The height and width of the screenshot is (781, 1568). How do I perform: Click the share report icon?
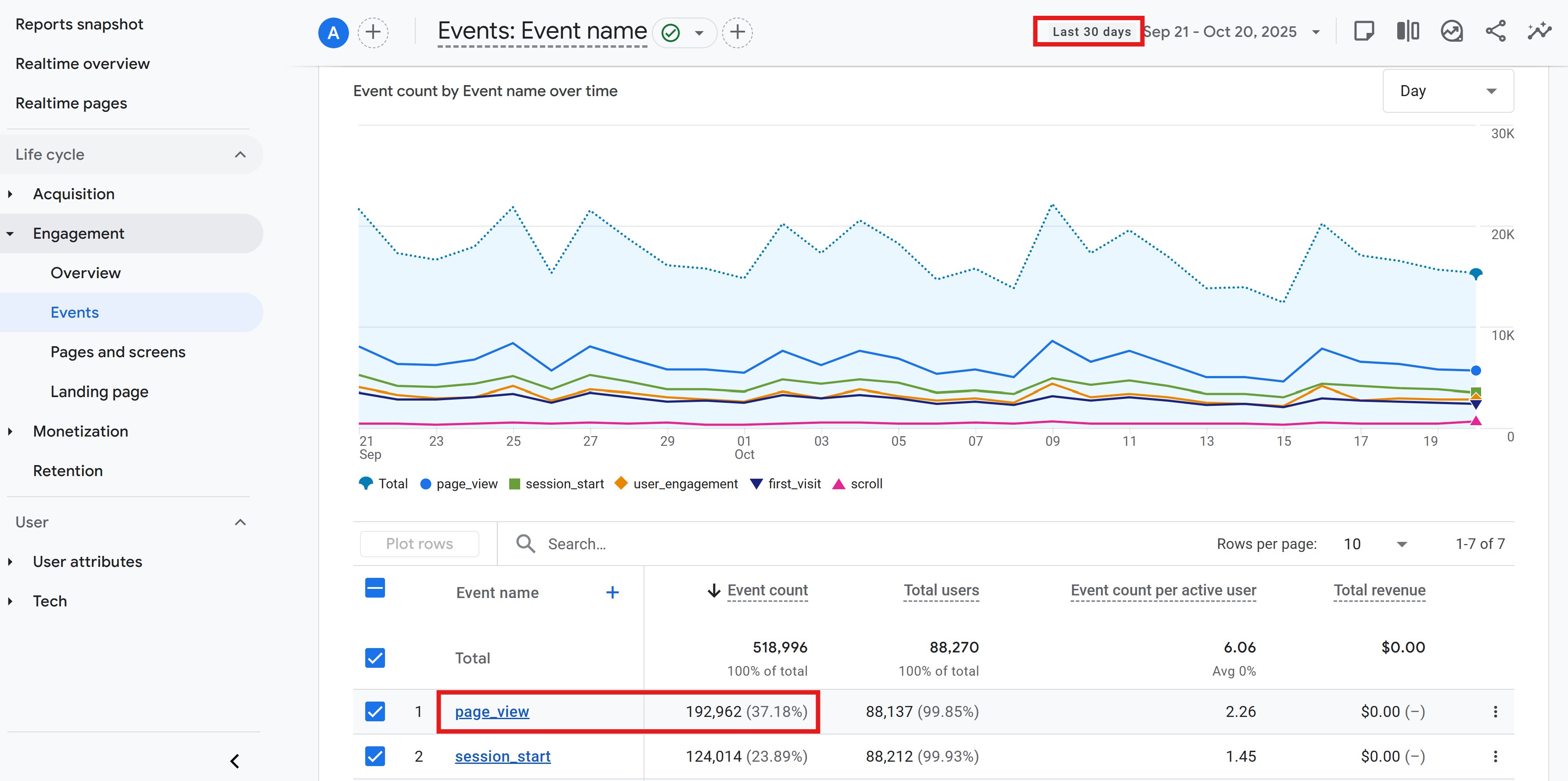(1495, 32)
